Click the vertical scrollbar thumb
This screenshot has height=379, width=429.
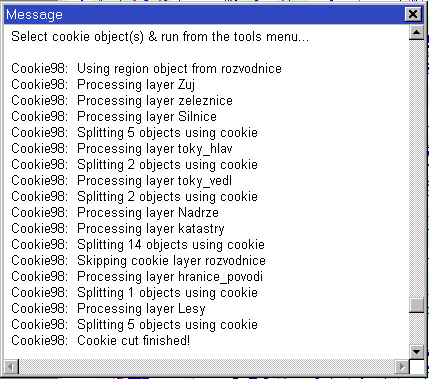coord(416,305)
